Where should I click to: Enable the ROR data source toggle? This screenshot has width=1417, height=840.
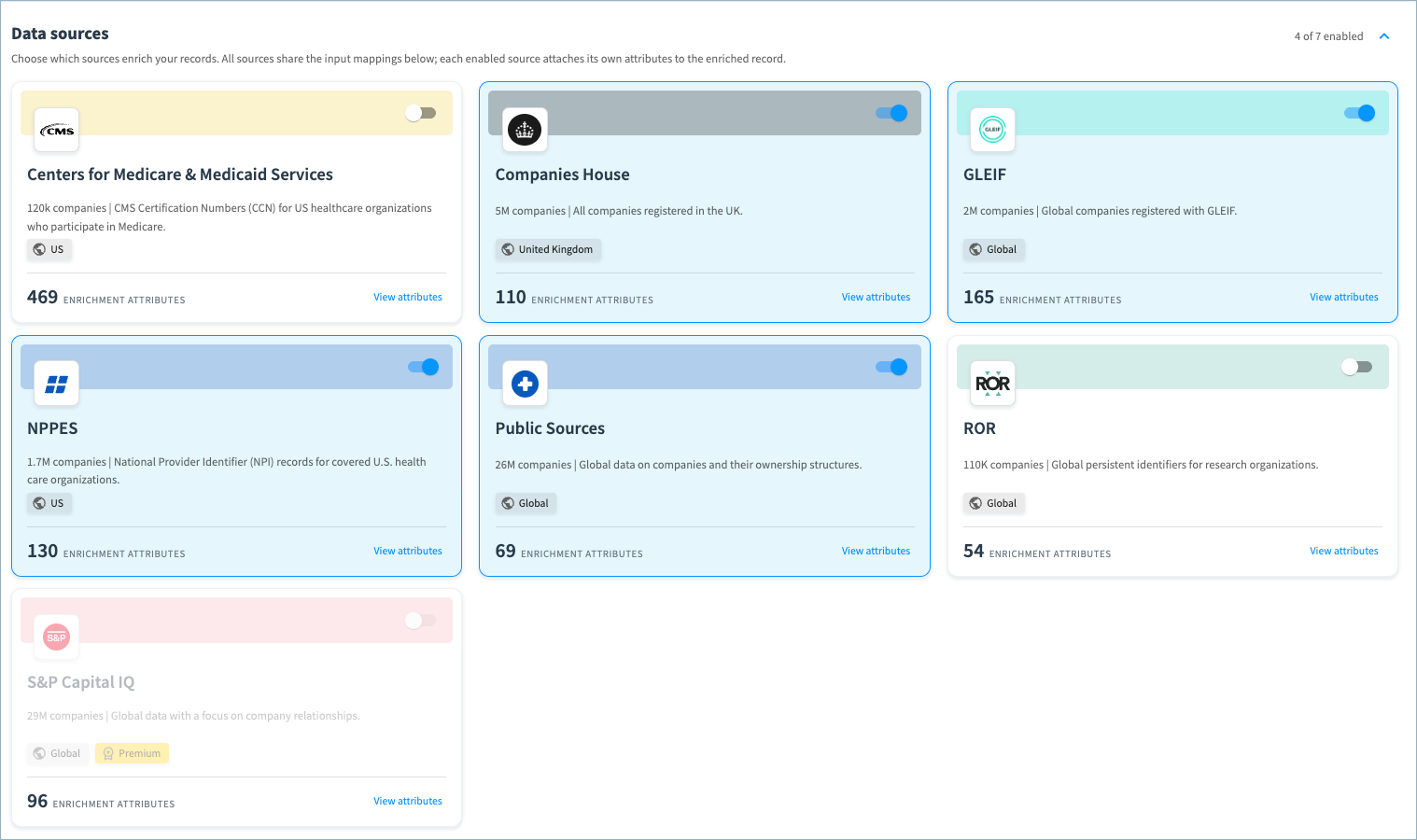pyautogui.click(x=1356, y=367)
